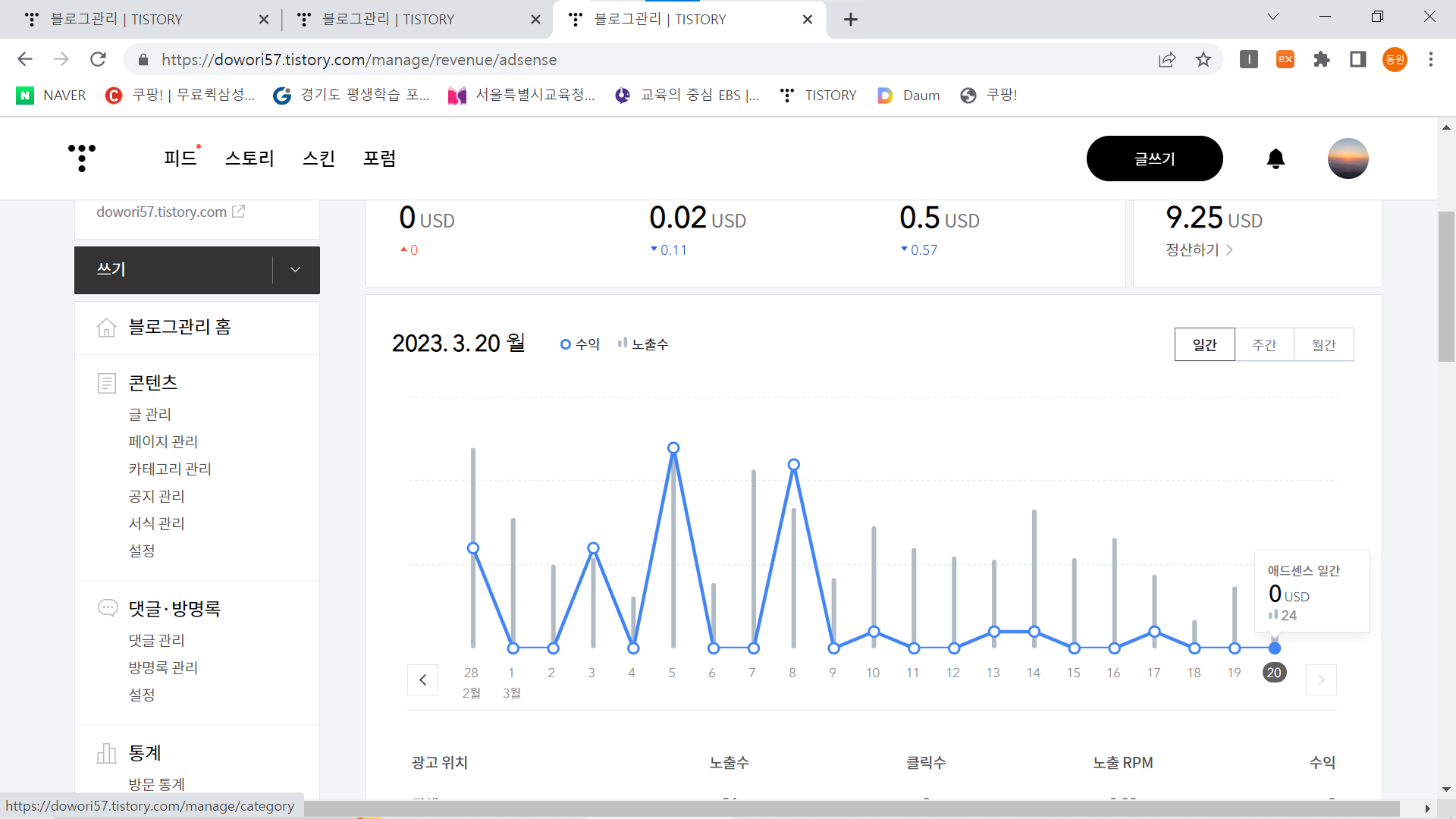Open 카테고리 관리 link
The height and width of the screenshot is (819, 1456).
(x=170, y=469)
